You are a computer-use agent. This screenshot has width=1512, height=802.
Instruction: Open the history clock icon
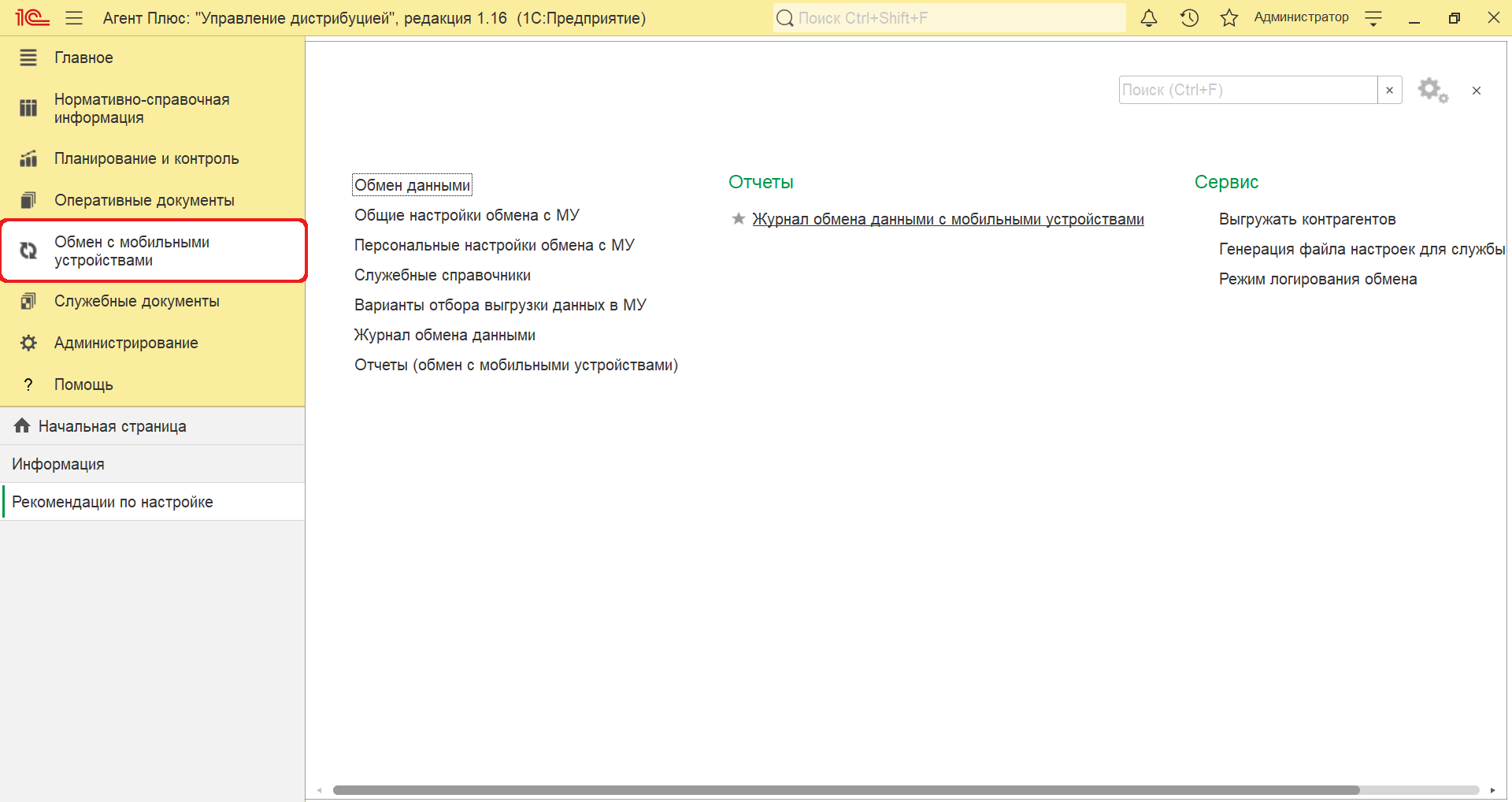[1189, 18]
